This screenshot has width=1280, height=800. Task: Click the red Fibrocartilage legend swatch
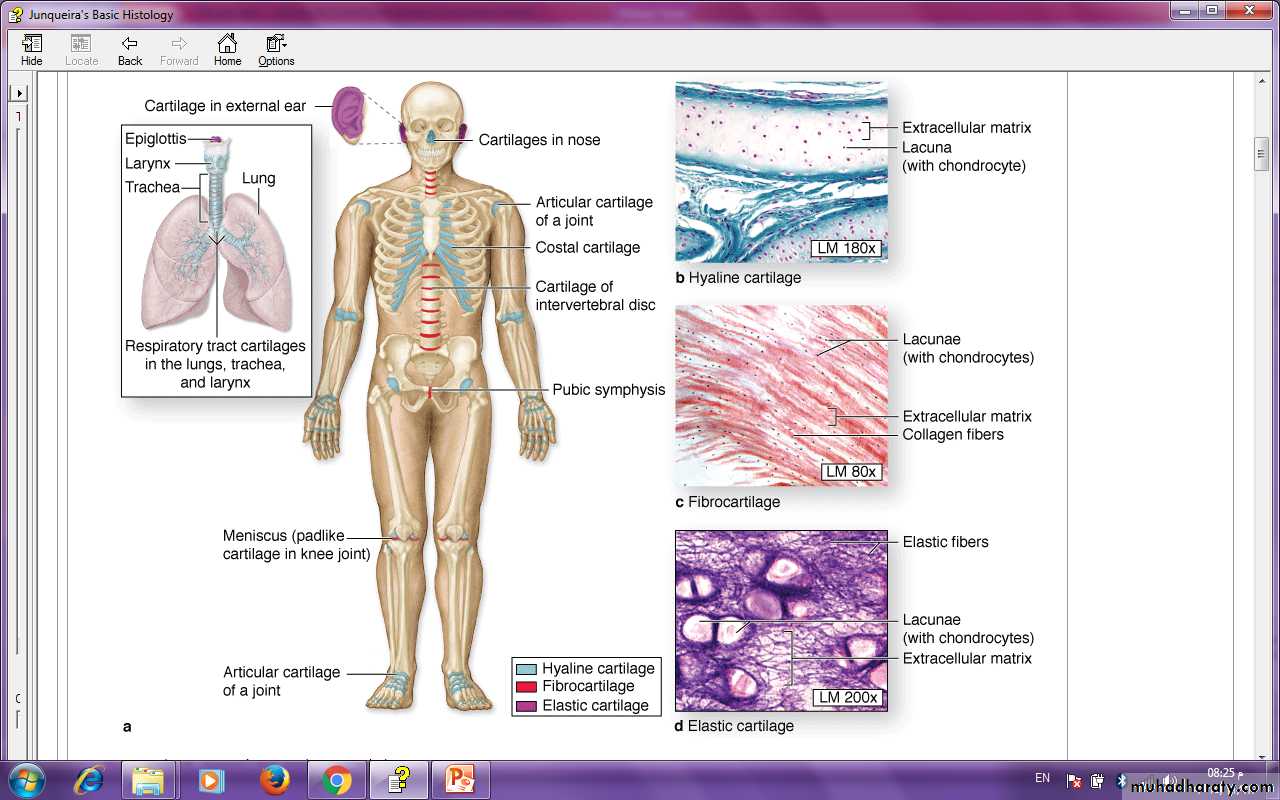(526, 687)
